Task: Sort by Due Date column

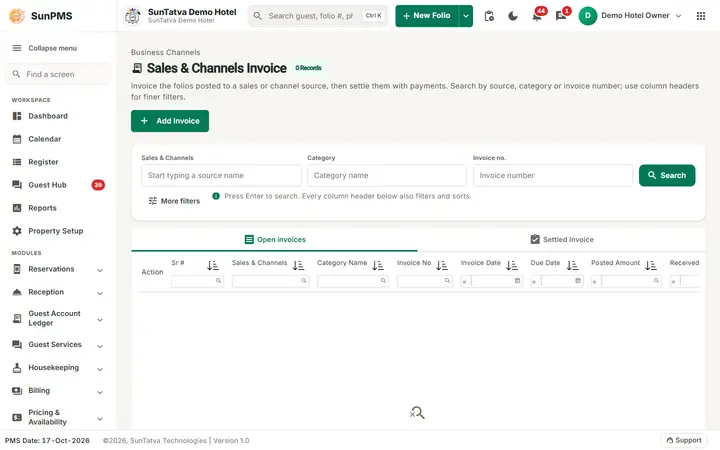Action: tap(572, 265)
